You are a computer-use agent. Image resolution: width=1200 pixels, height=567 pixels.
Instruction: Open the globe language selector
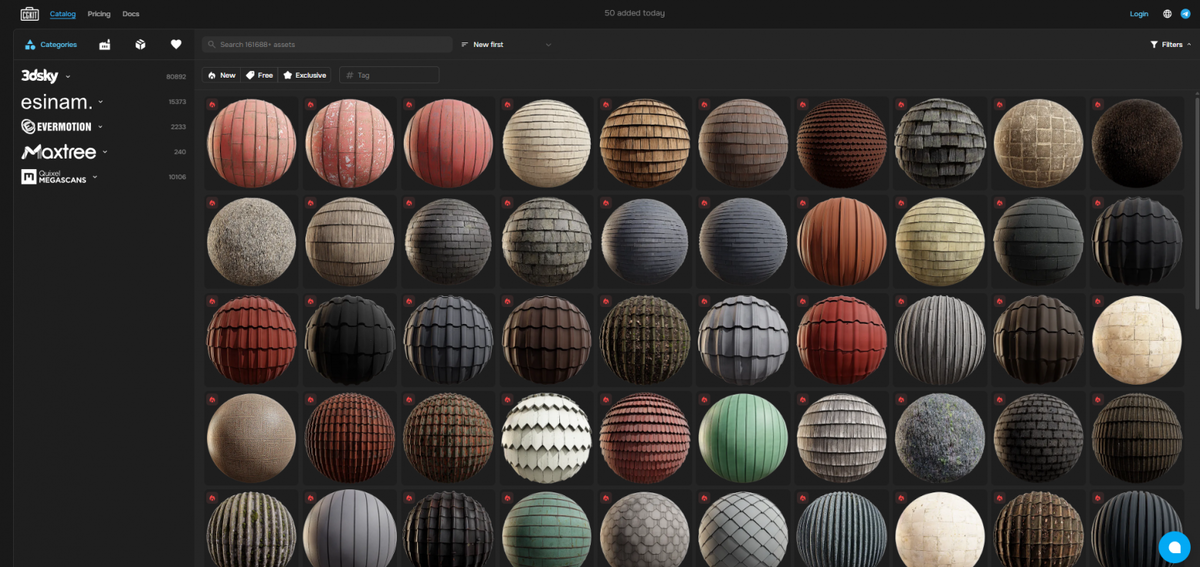[1167, 14]
